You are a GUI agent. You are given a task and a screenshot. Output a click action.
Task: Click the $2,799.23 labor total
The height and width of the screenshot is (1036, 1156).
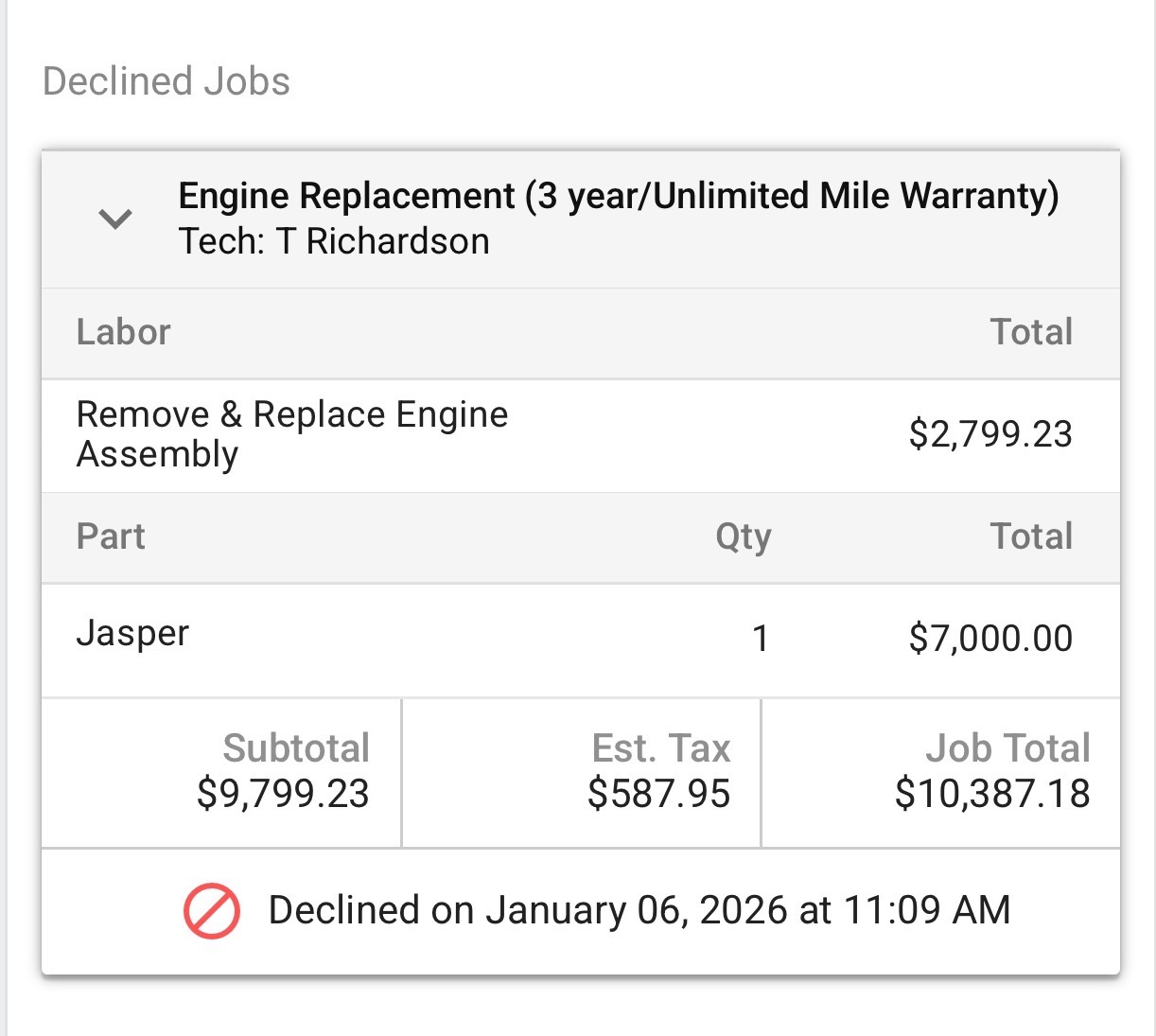[x=990, y=434]
